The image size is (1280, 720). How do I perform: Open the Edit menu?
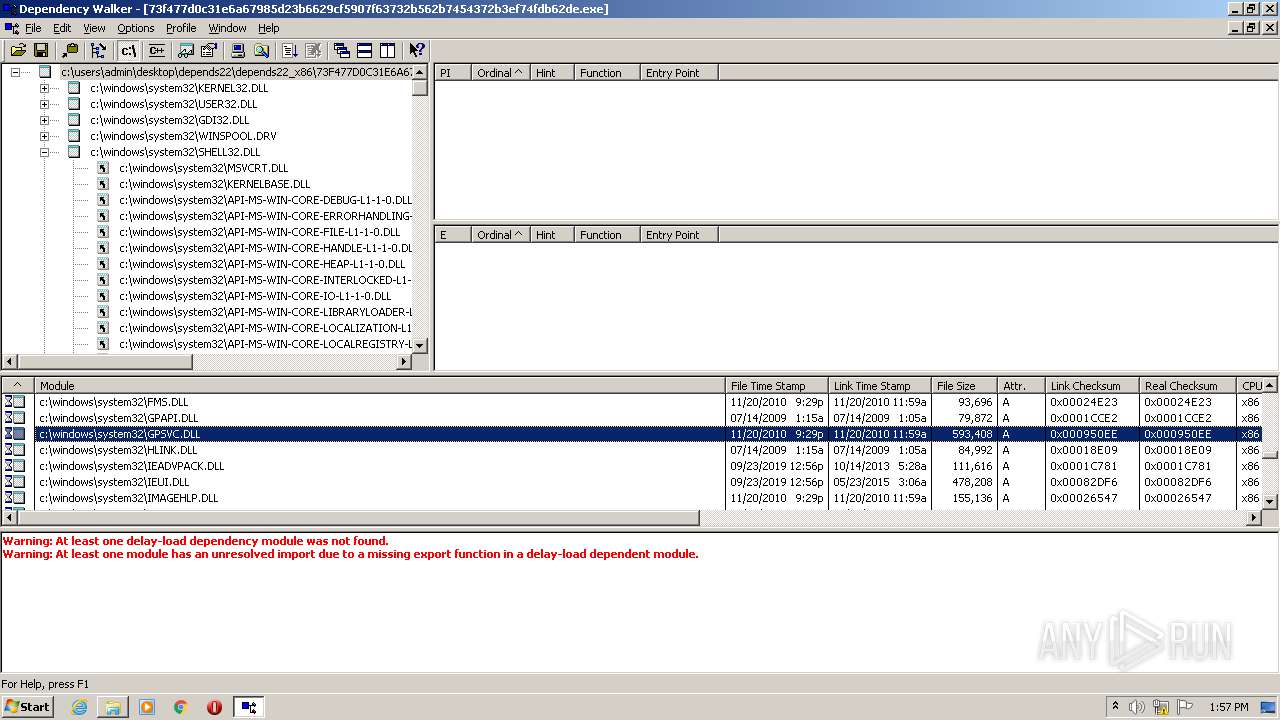click(x=62, y=28)
